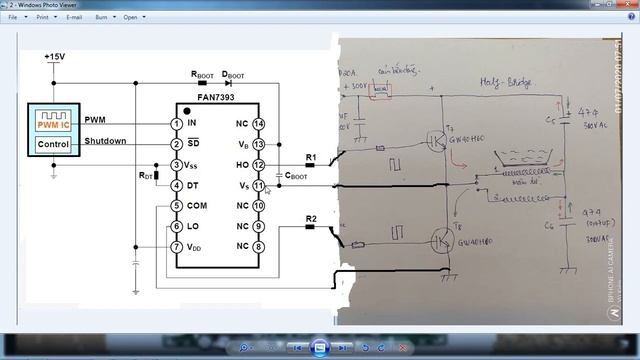
Task: Go to the next picture
Action: point(342,348)
